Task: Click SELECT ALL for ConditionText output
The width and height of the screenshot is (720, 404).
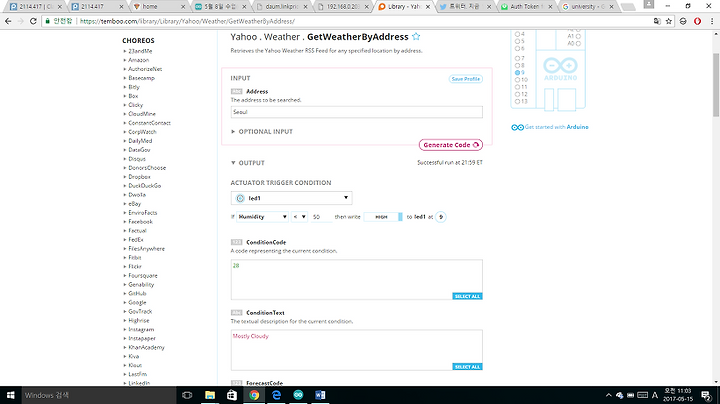Action: [x=467, y=367]
